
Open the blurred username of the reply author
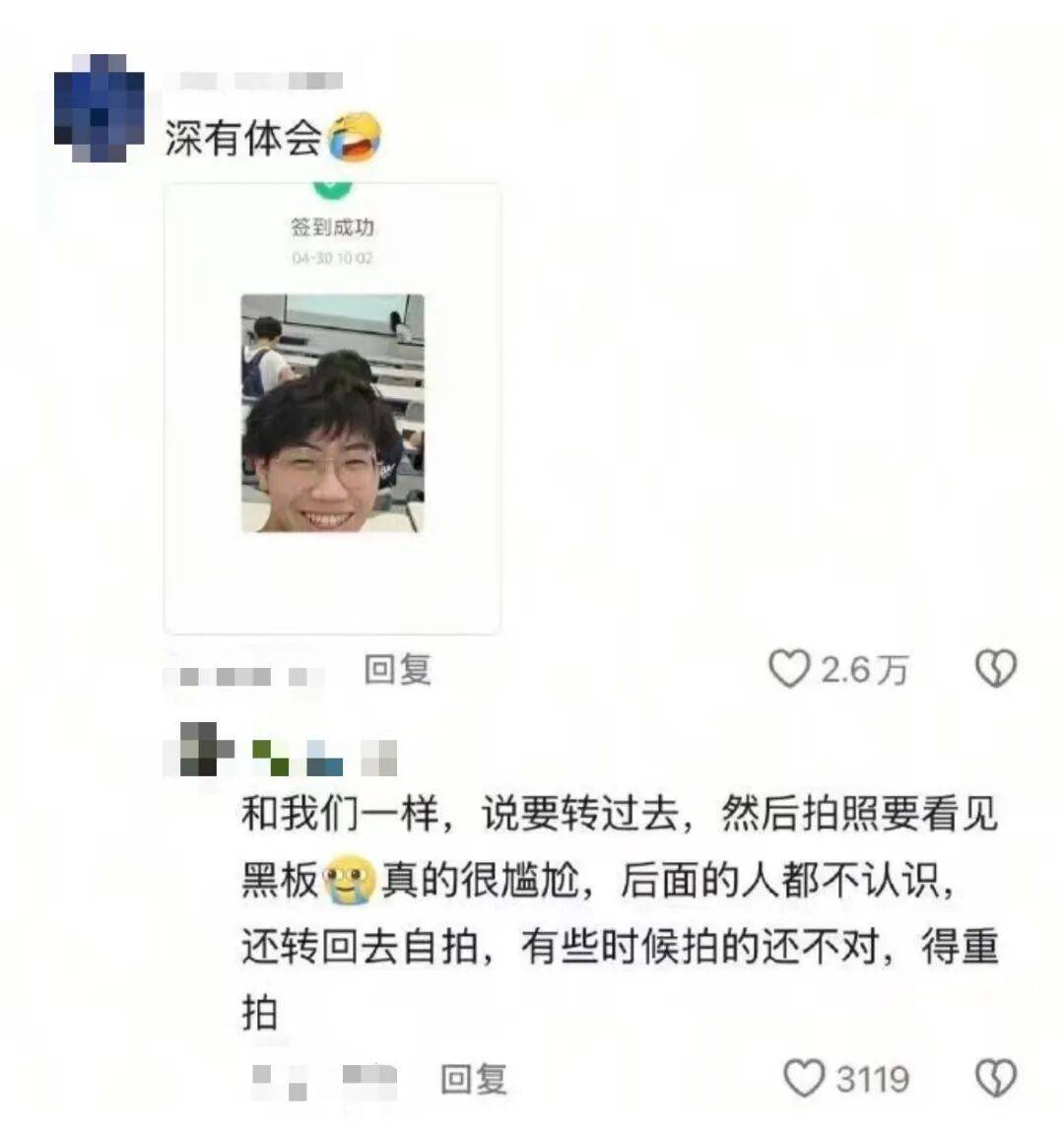click(x=324, y=758)
